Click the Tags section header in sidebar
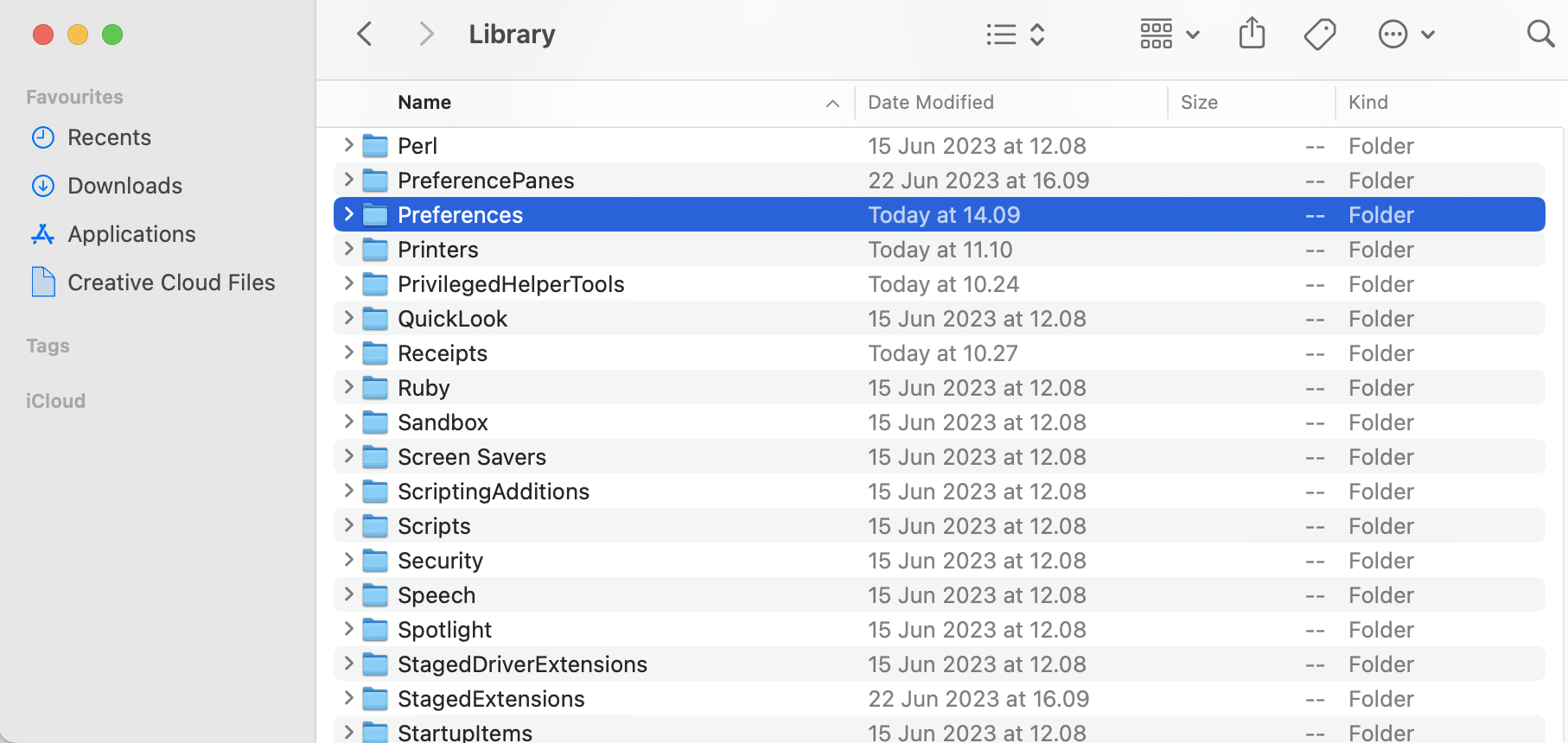The height and width of the screenshot is (743, 1568). tap(48, 346)
